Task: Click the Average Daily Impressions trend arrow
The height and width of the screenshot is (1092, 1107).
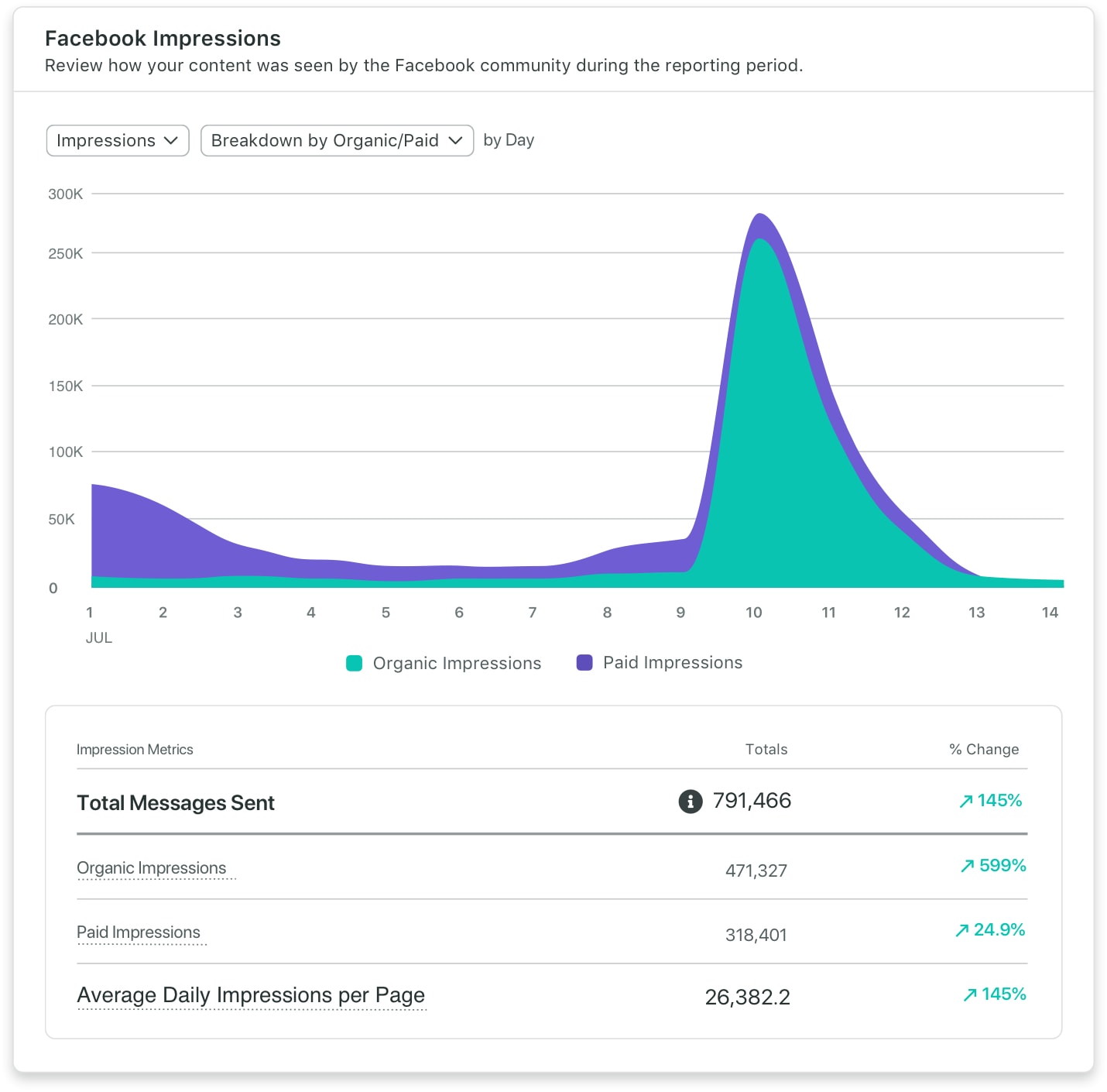Action: (969, 994)
